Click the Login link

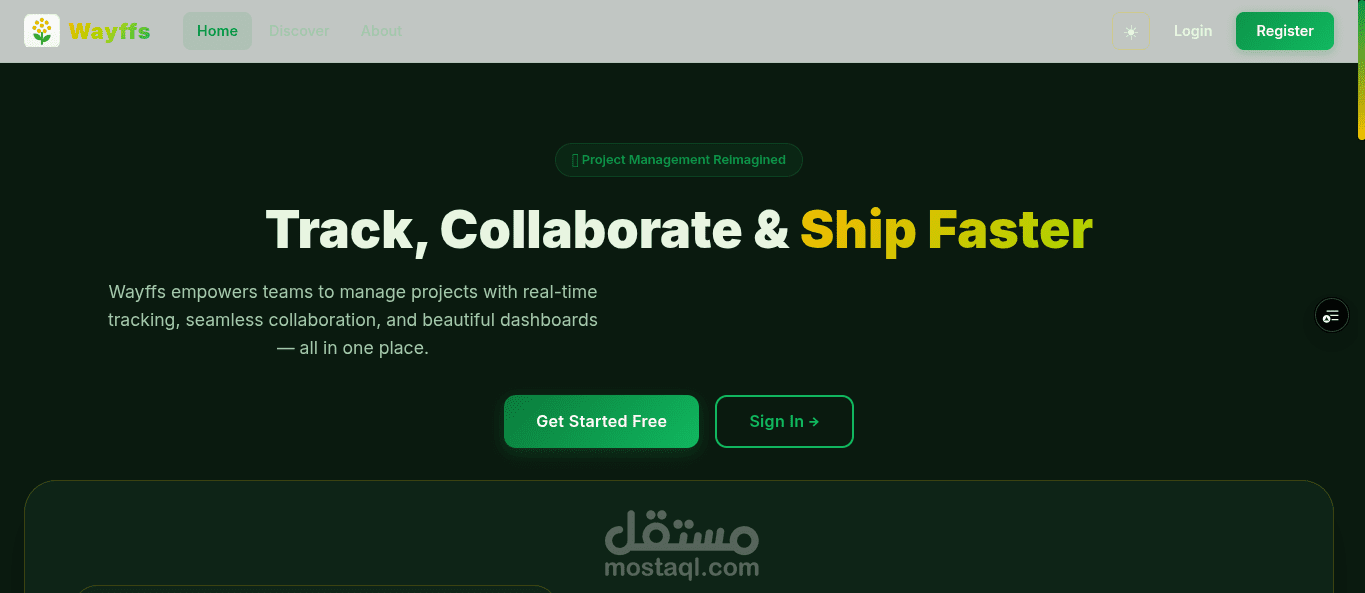[1193, 31]
